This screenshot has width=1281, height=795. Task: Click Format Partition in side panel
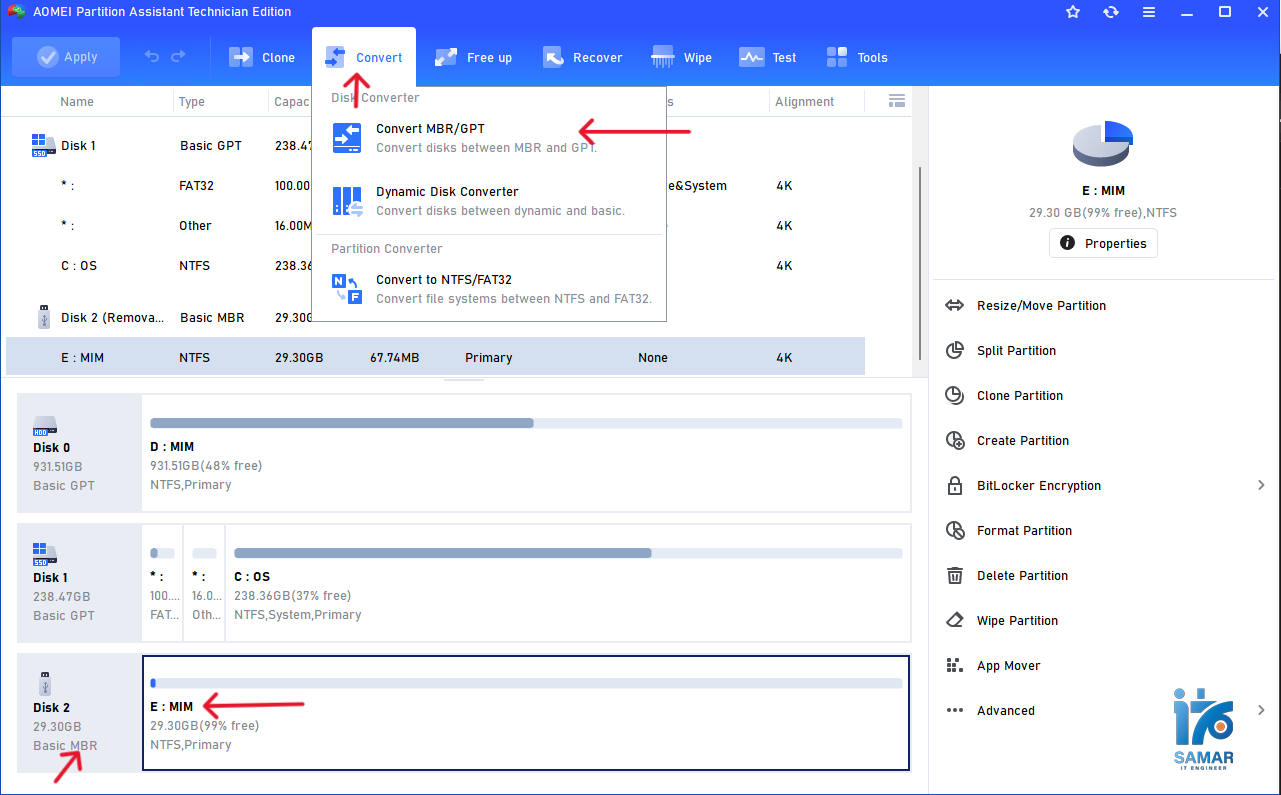1024,531
